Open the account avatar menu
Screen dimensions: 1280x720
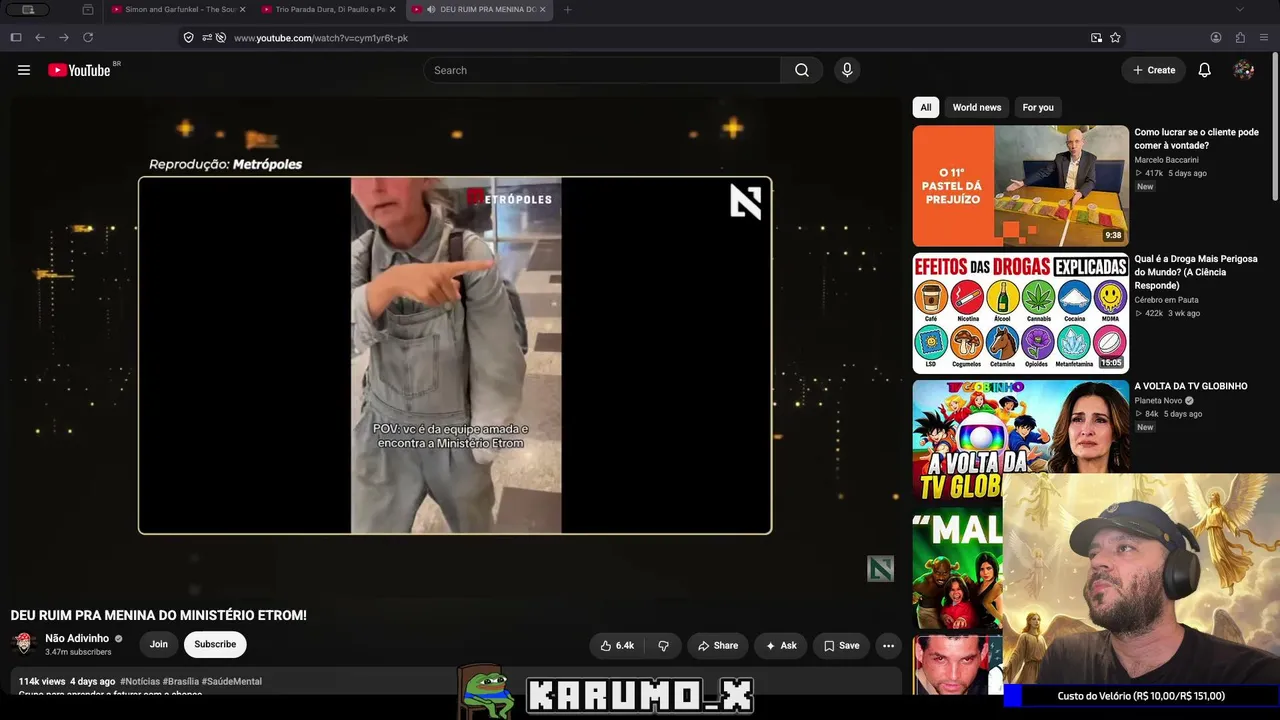(1244, 70)
